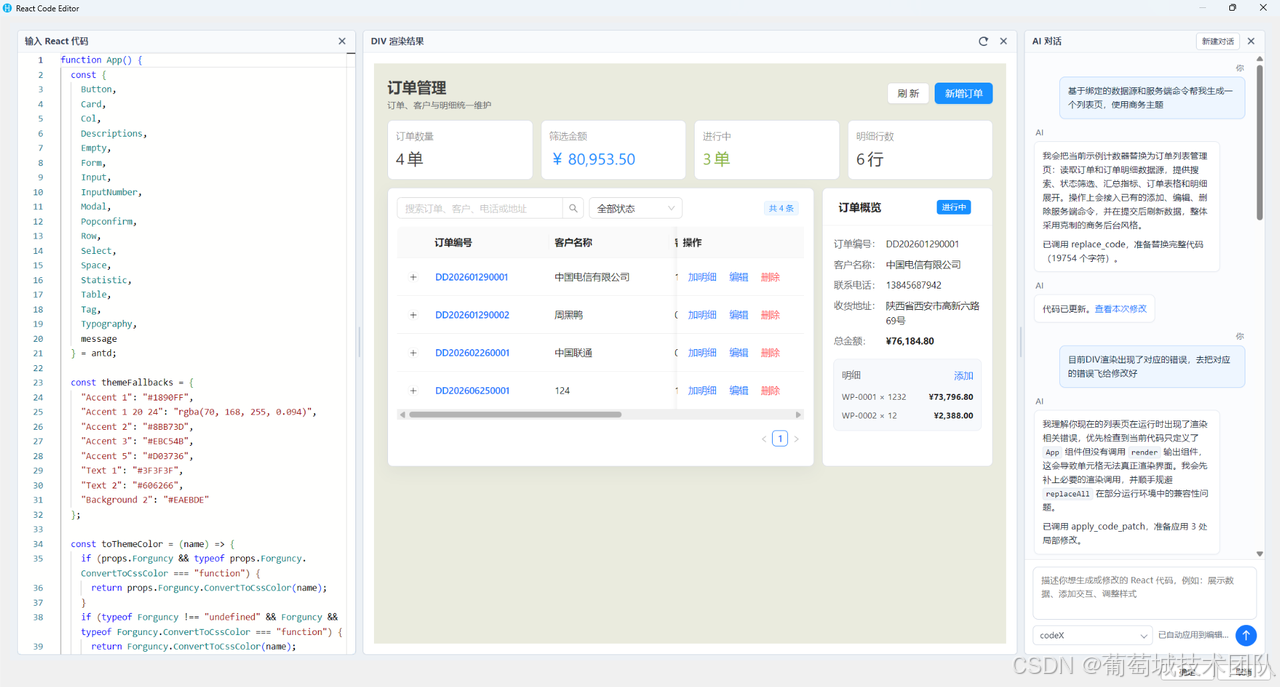Open the 全部状态 status dropdown
1280x687 pixels.
[635, 208]
